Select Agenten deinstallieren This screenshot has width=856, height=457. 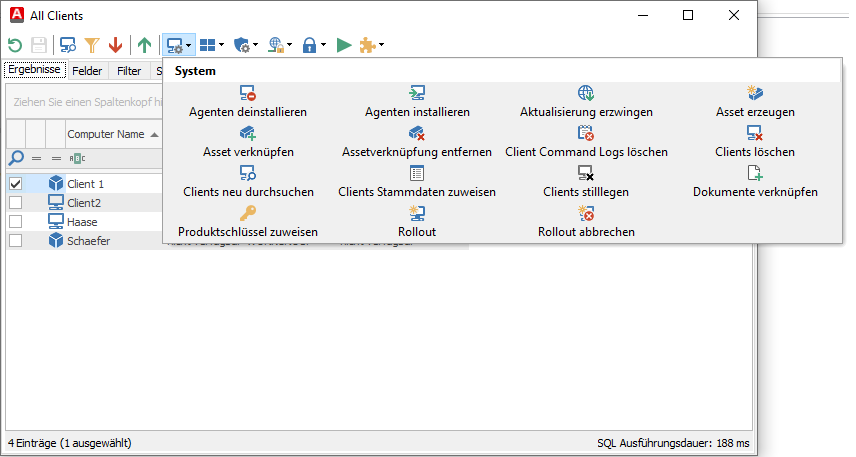248,102
